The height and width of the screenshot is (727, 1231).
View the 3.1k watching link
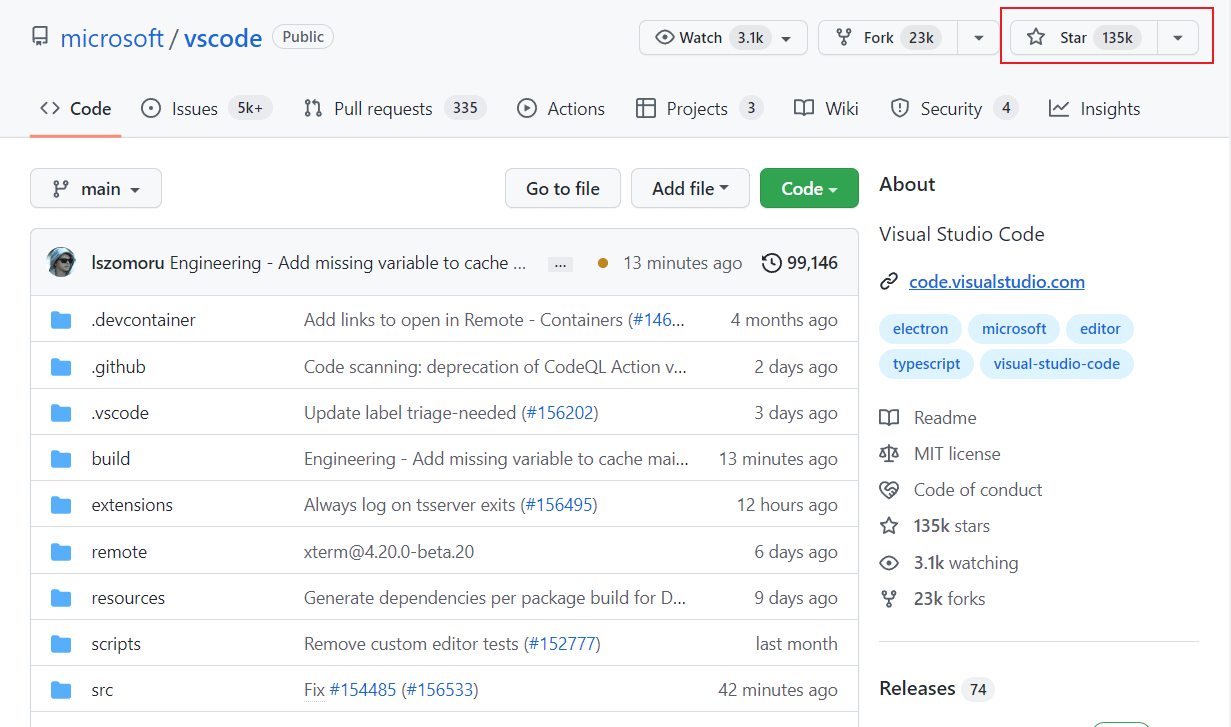pyautogui.click(x=949, y=563)
